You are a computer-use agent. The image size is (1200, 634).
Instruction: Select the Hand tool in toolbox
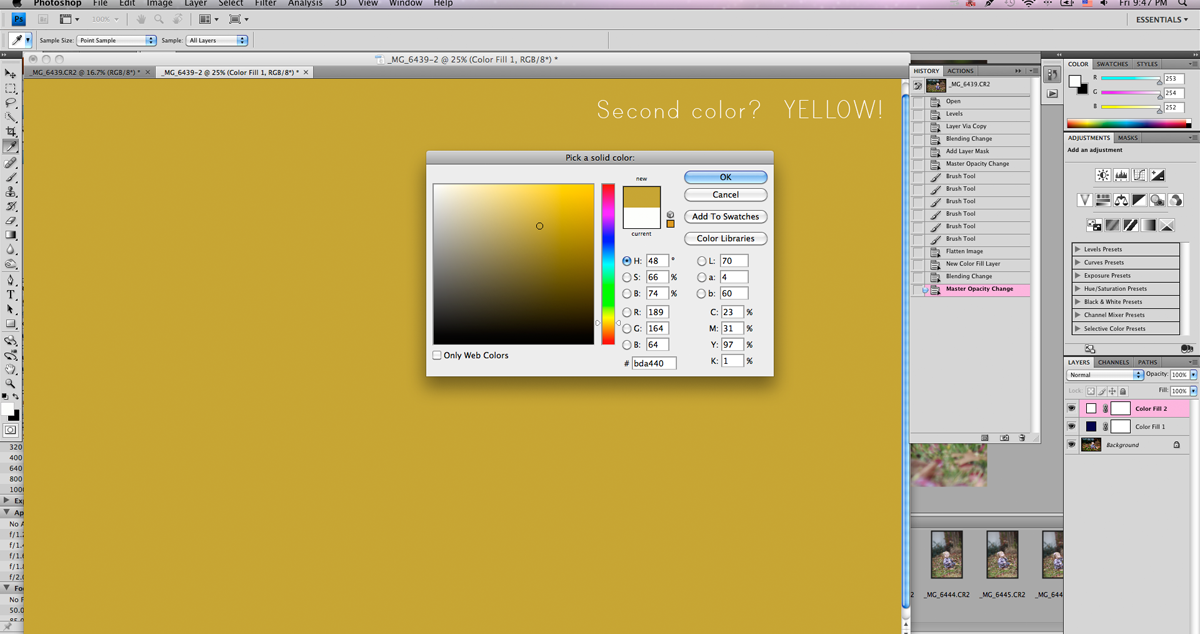(11, 369)
